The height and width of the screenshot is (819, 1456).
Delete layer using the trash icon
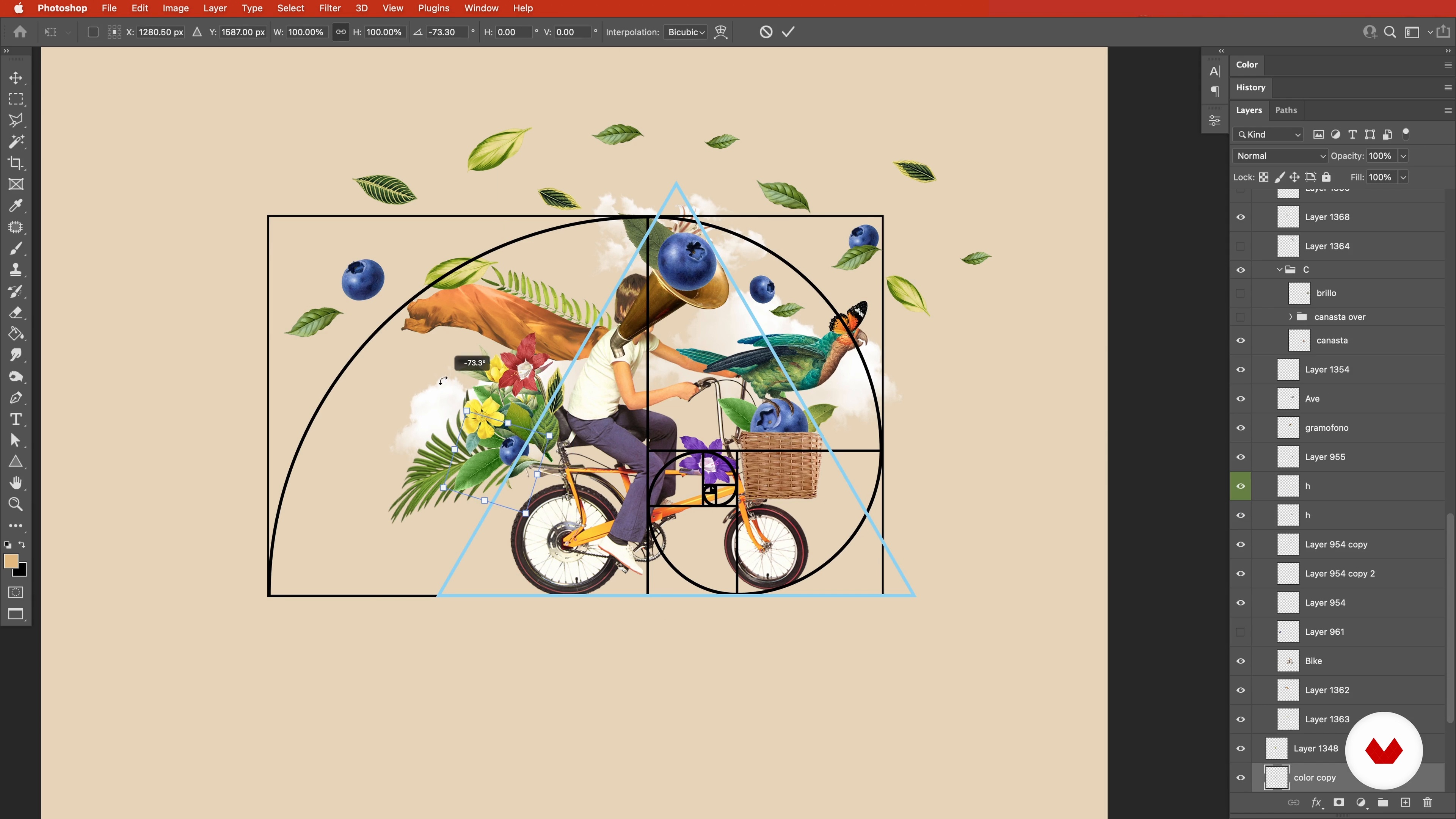(1428, 803)
